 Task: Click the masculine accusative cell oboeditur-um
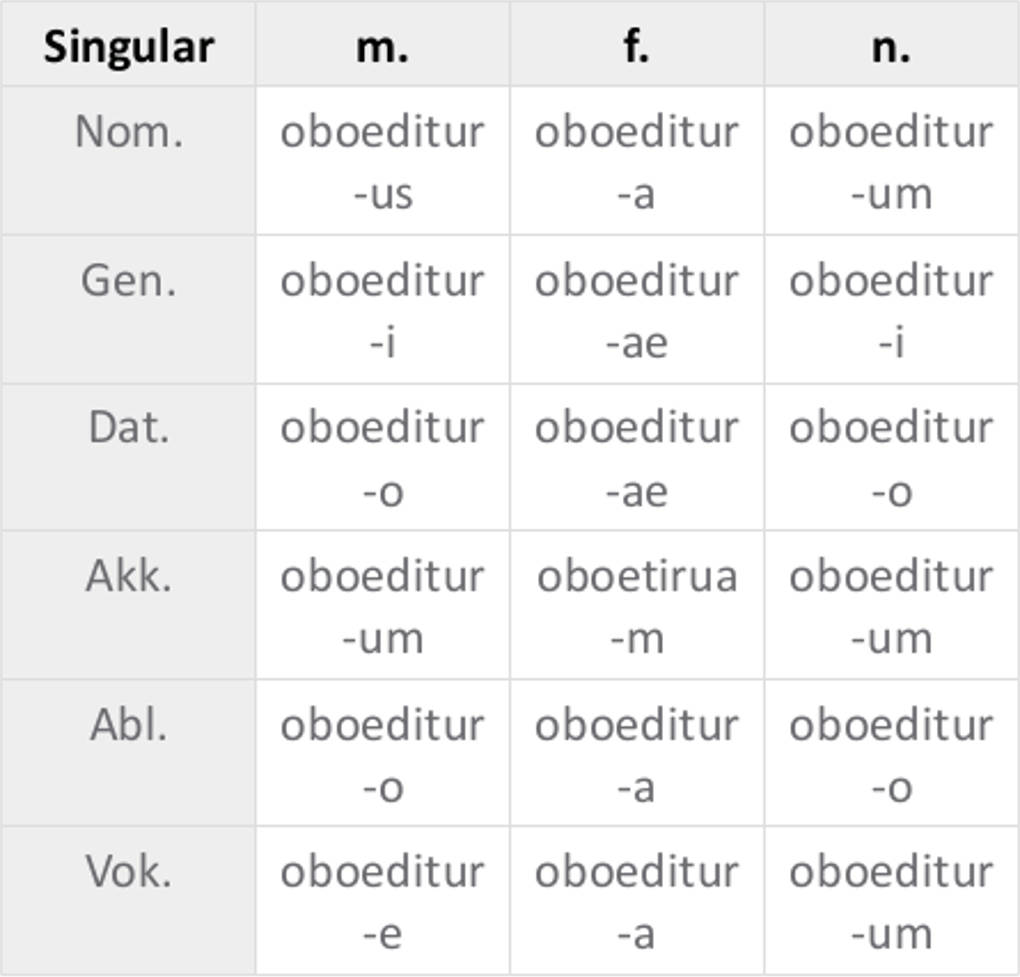[x=382, y=606]
